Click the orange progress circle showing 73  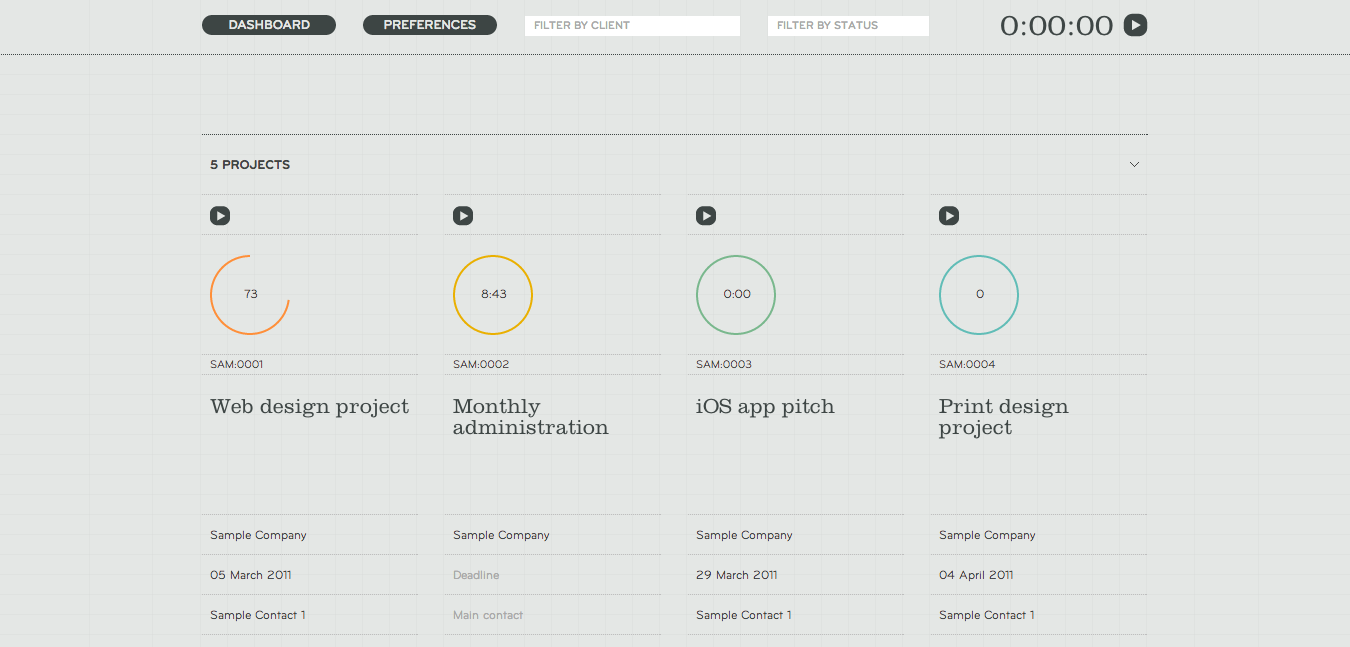250,294
